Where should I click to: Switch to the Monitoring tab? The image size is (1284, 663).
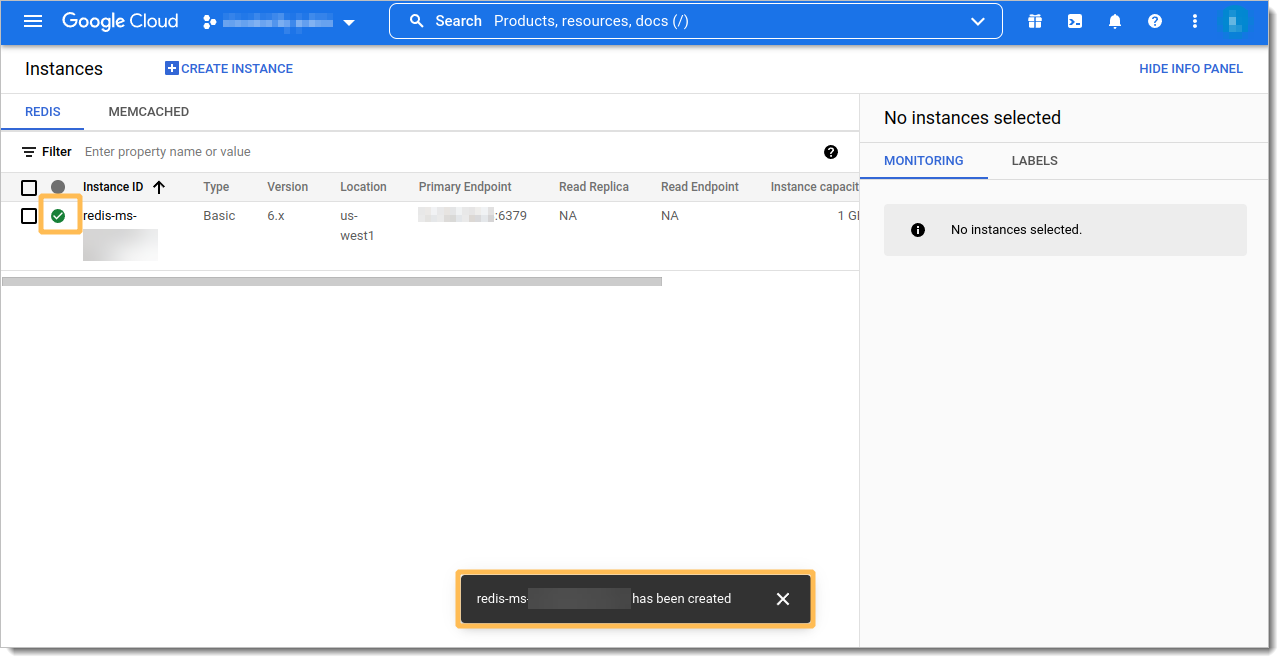(x=924, y=161)
